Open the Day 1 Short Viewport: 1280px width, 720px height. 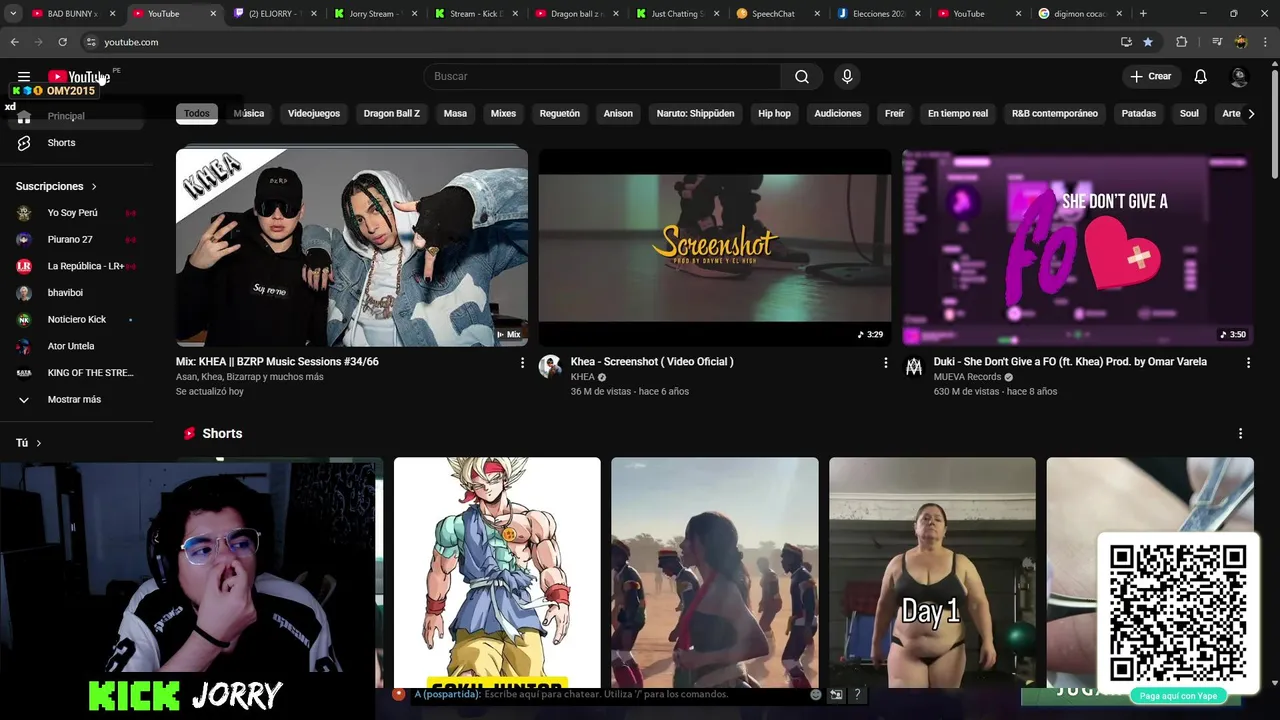point(932,573)
